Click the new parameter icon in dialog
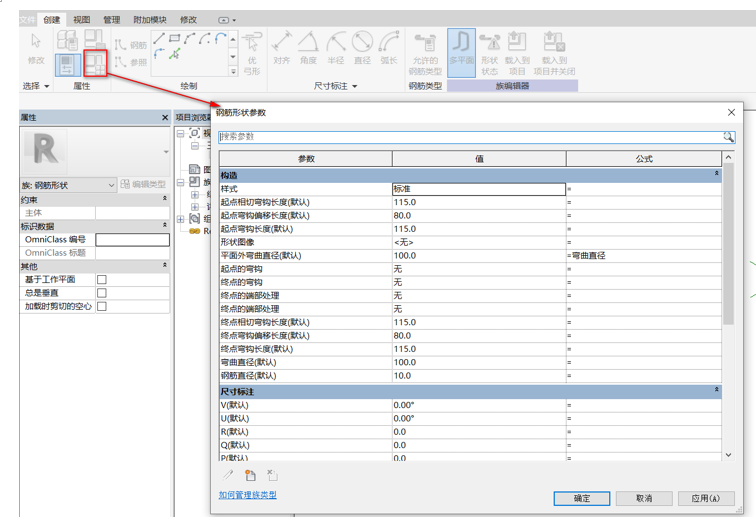Screen dimensions: 756x531 click(x=250, y=475)
